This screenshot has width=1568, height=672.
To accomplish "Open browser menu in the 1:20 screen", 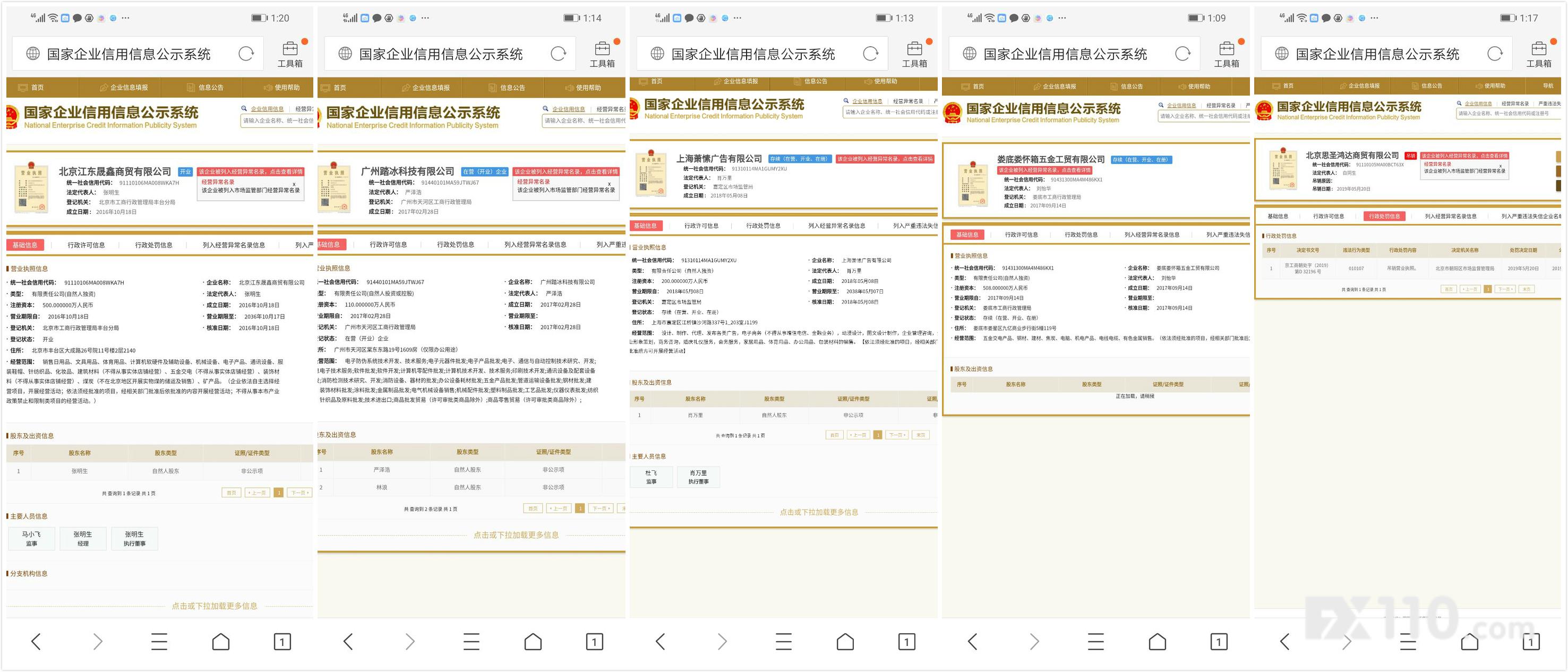I will click(159, 642).
